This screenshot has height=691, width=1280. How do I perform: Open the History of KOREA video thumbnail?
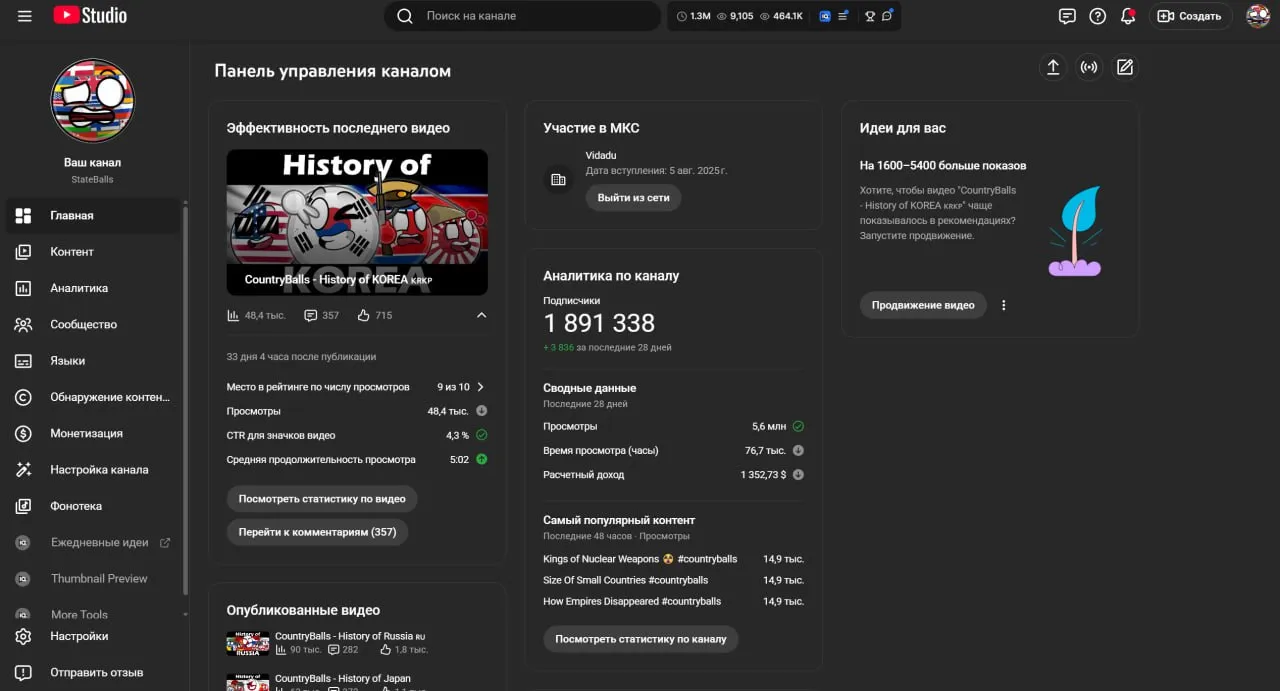(x=357, y=222)
